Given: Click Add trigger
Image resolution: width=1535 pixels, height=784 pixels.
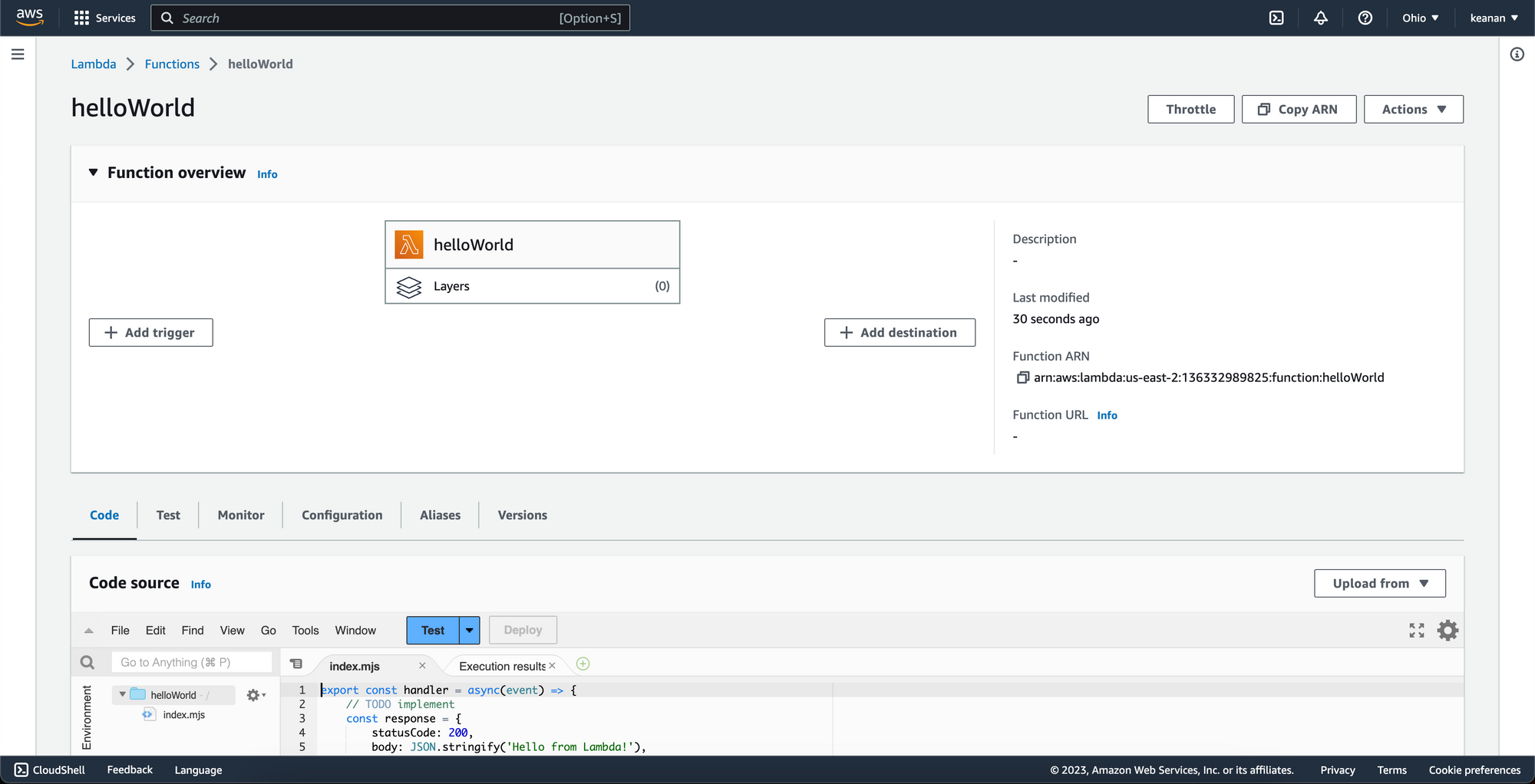Looking at the screenshot, I should [x=151, y=332].
